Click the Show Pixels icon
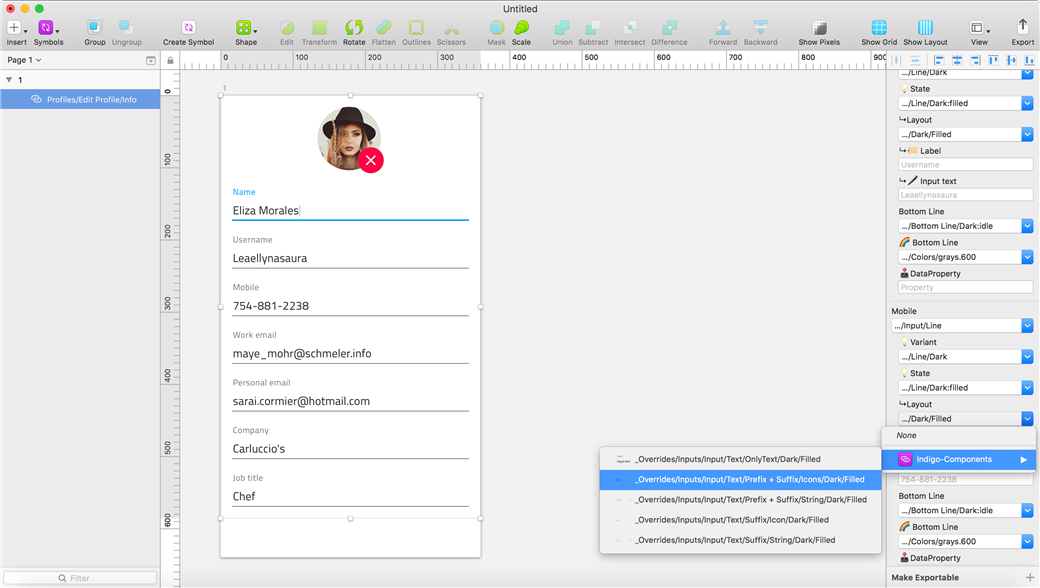 coord(819,28)
